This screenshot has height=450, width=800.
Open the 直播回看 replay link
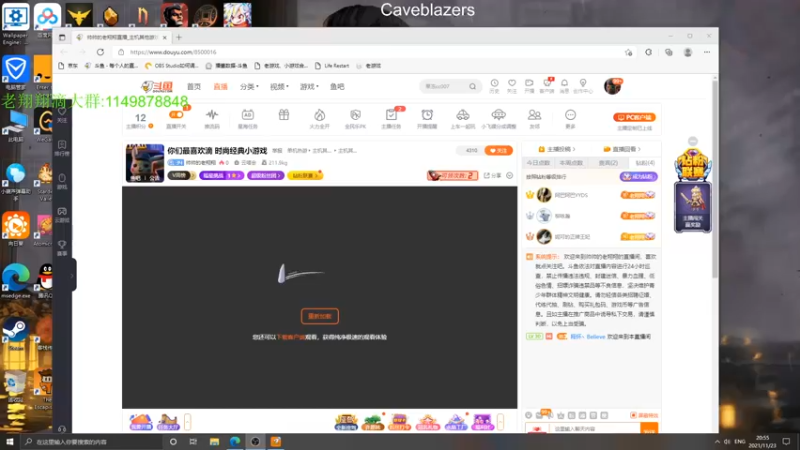(622, 149)
